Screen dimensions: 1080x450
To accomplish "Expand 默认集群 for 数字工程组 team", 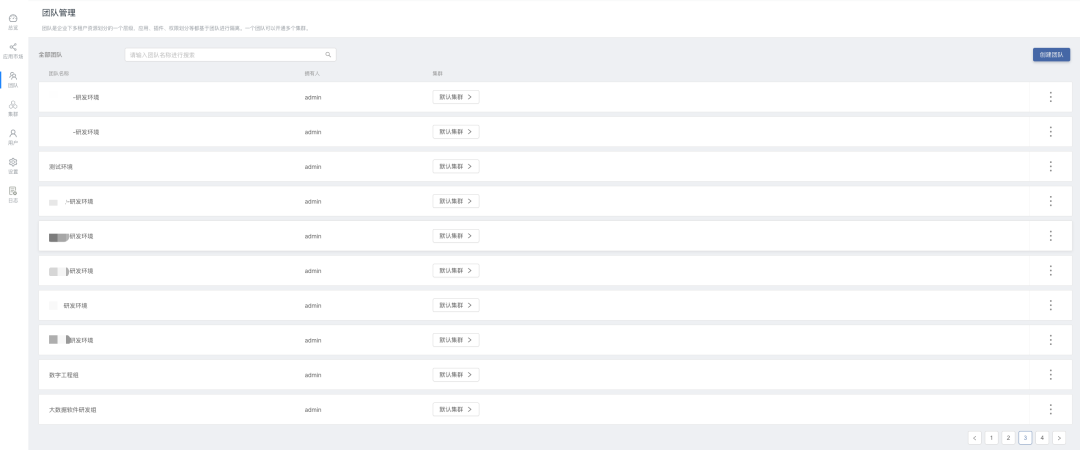I will click(456, 375).
